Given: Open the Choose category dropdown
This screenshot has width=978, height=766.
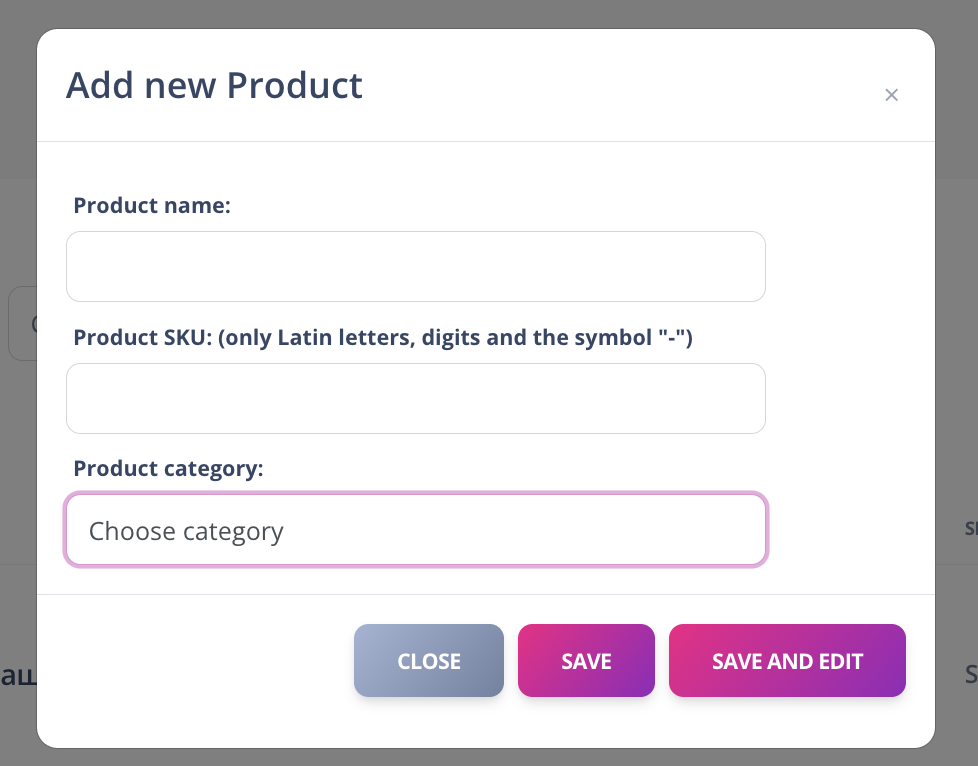Looking at the screenshot, I should pyautogui.click(x=415, y=530).
